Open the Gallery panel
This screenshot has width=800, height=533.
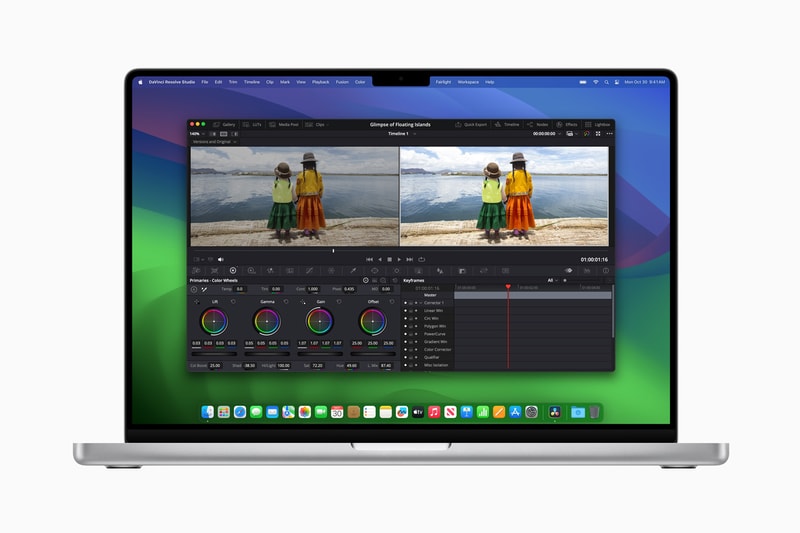(x=224, y=124)
